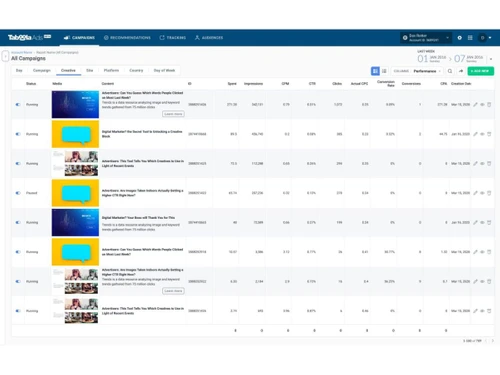This screenshot has width=500, height=375.
Task: Toggle the Running 'Images Taken Indoors' creative
Action: click(18, 281)
